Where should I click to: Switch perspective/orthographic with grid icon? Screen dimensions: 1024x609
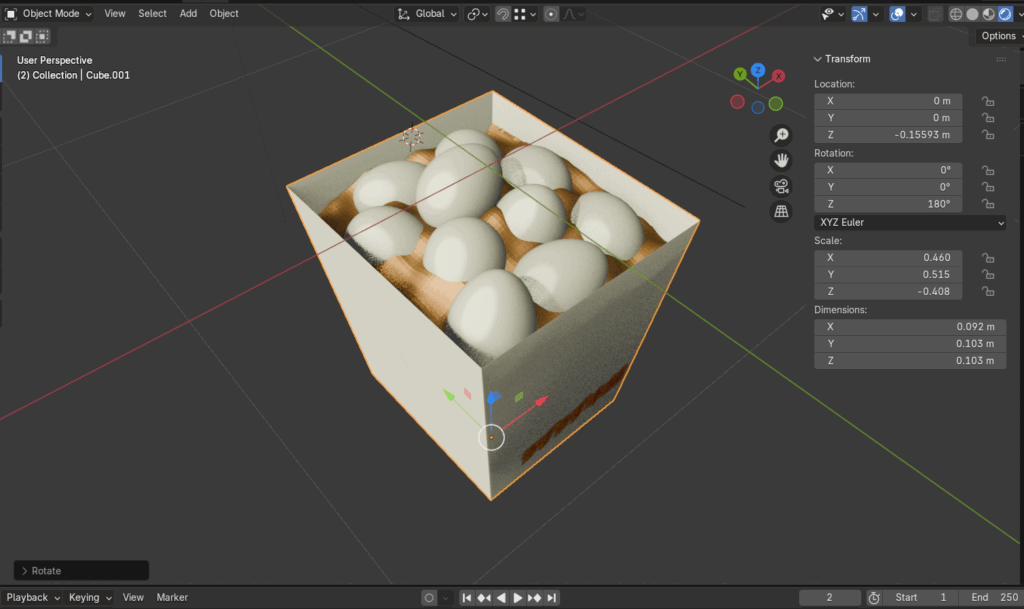pyautogui.click(x=781, y=211)
